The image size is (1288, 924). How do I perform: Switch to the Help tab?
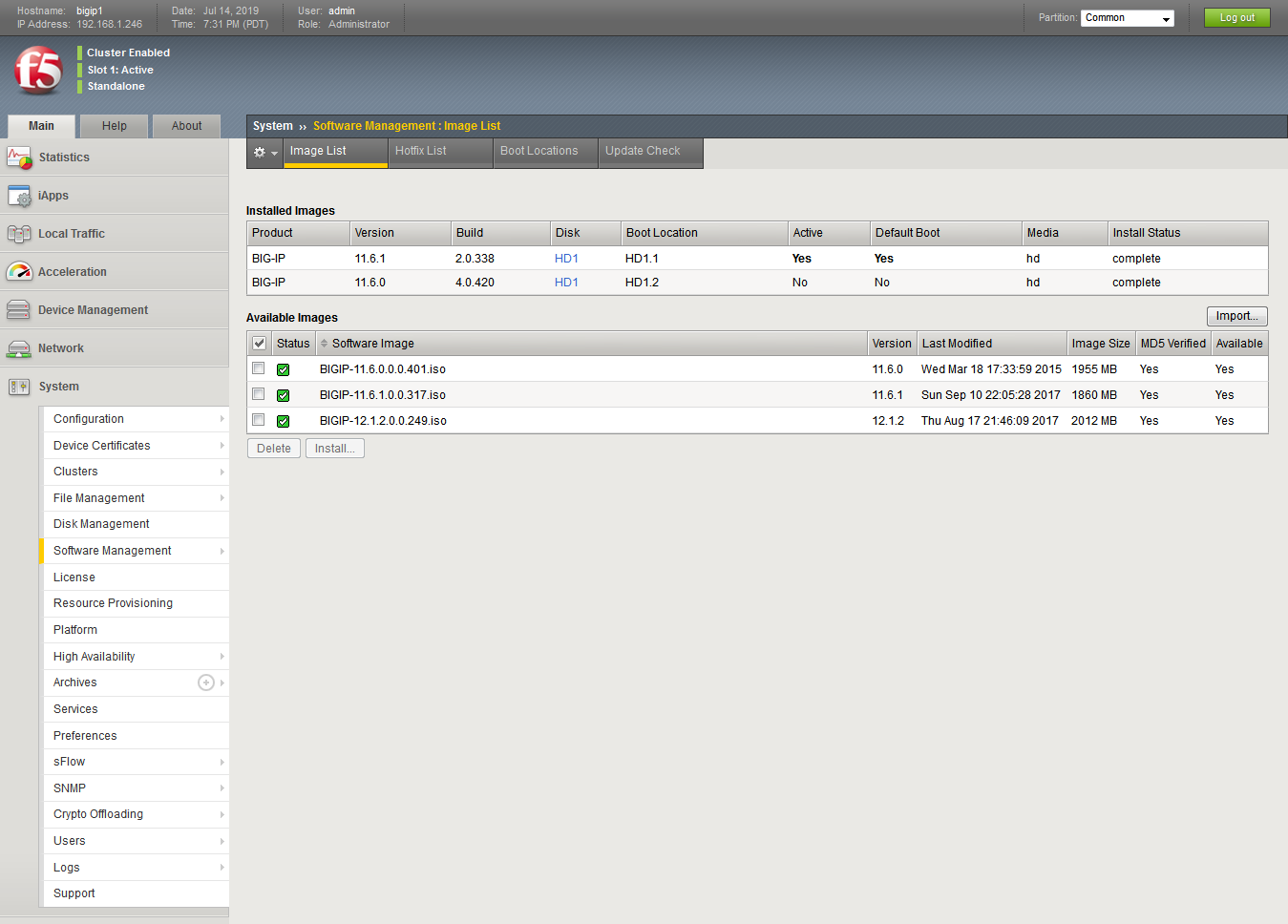(115, 126)
